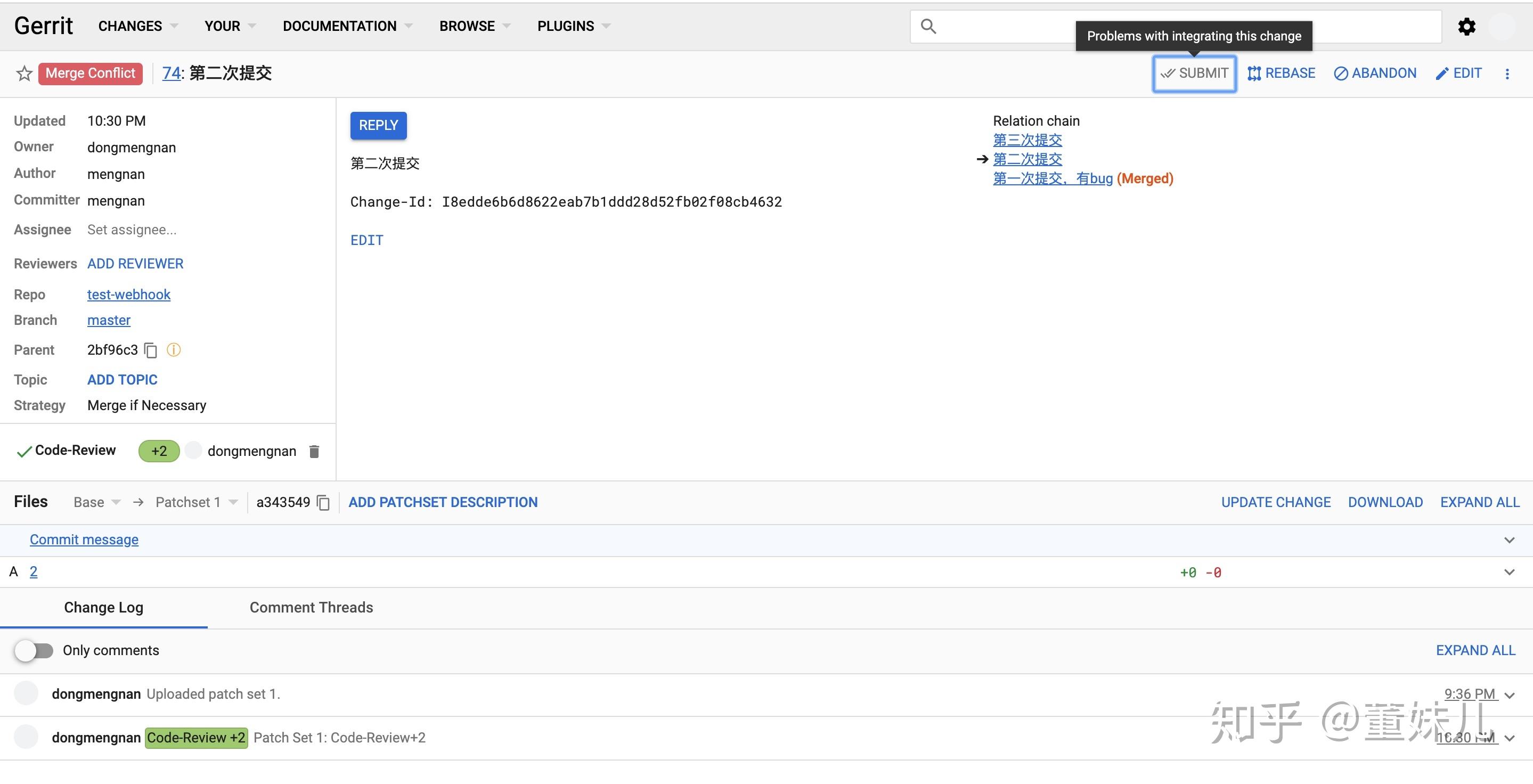The height and width of the screenshot is (784, 1533).
Task: Copy parent commit hash 2bf96c3
Action: pos(150,350)
